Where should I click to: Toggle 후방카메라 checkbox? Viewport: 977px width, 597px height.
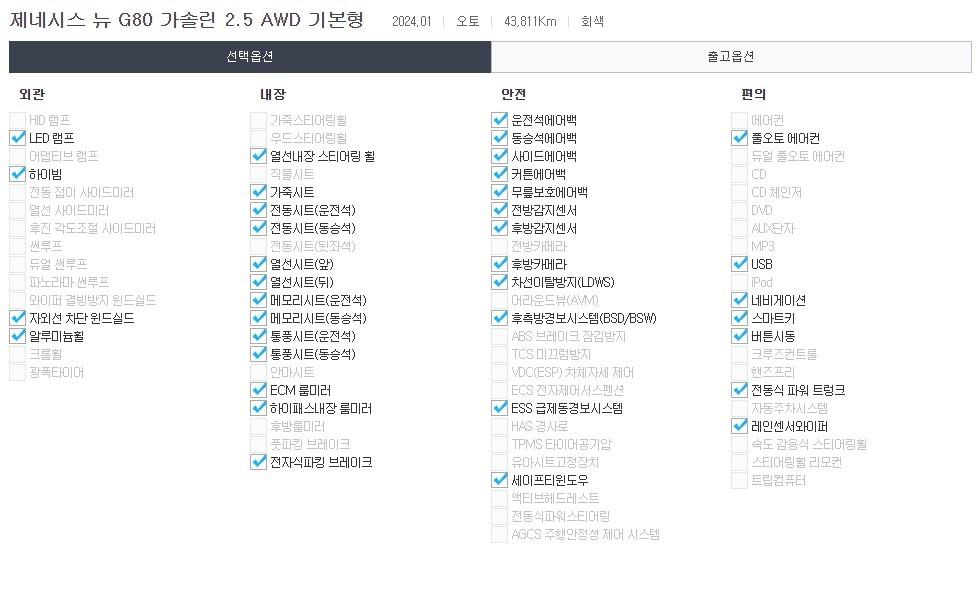[x=500, y=264]
